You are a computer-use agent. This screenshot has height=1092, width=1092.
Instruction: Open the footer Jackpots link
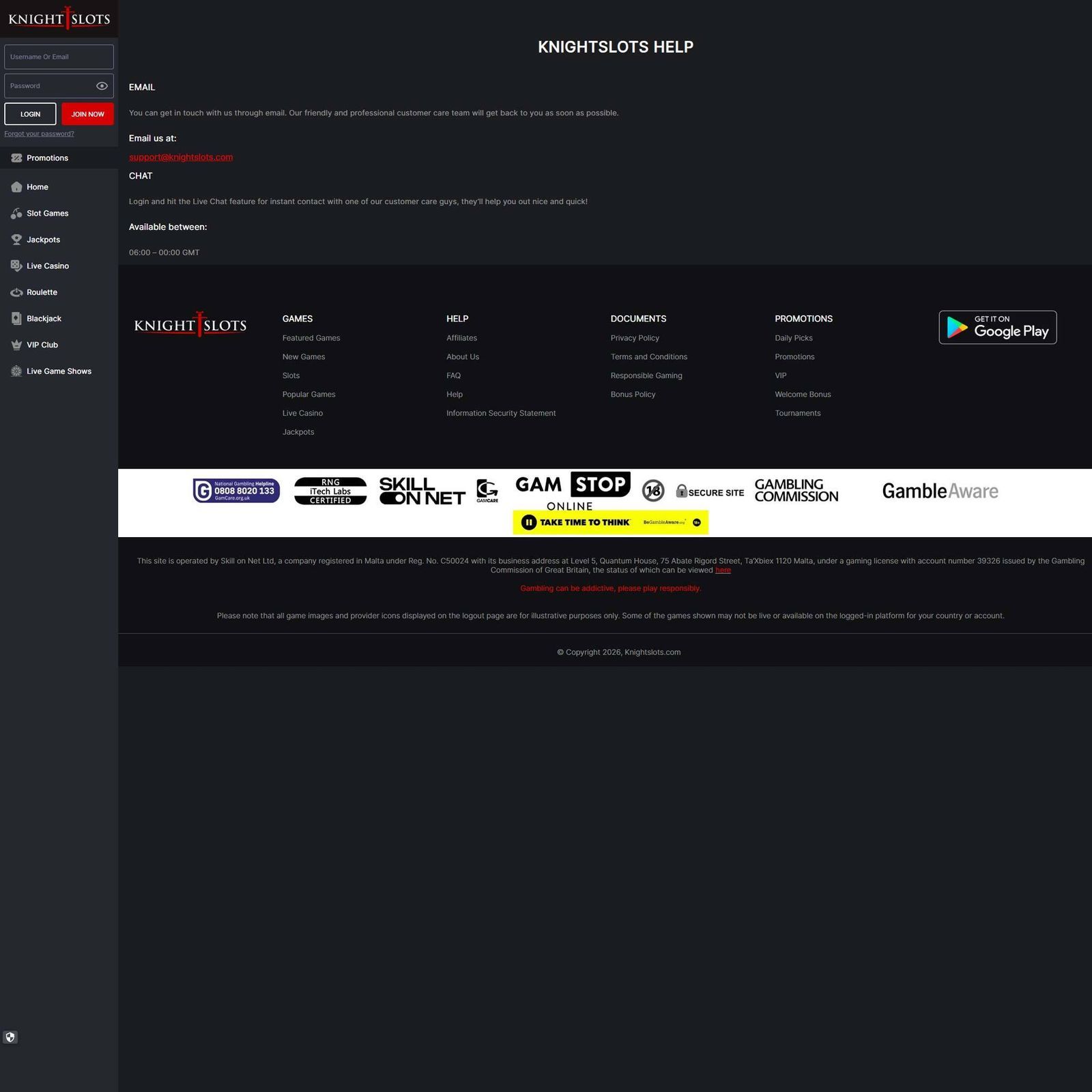(298, 432)
